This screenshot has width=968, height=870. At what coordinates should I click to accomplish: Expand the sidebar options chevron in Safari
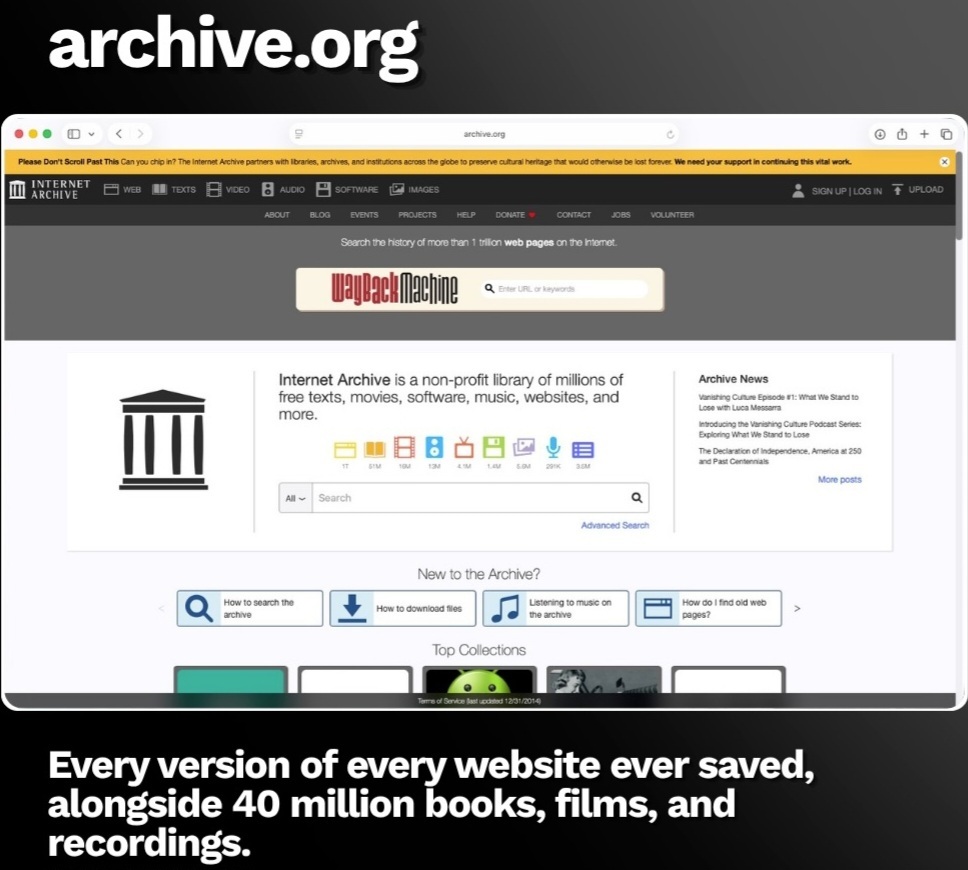point(91,134)
